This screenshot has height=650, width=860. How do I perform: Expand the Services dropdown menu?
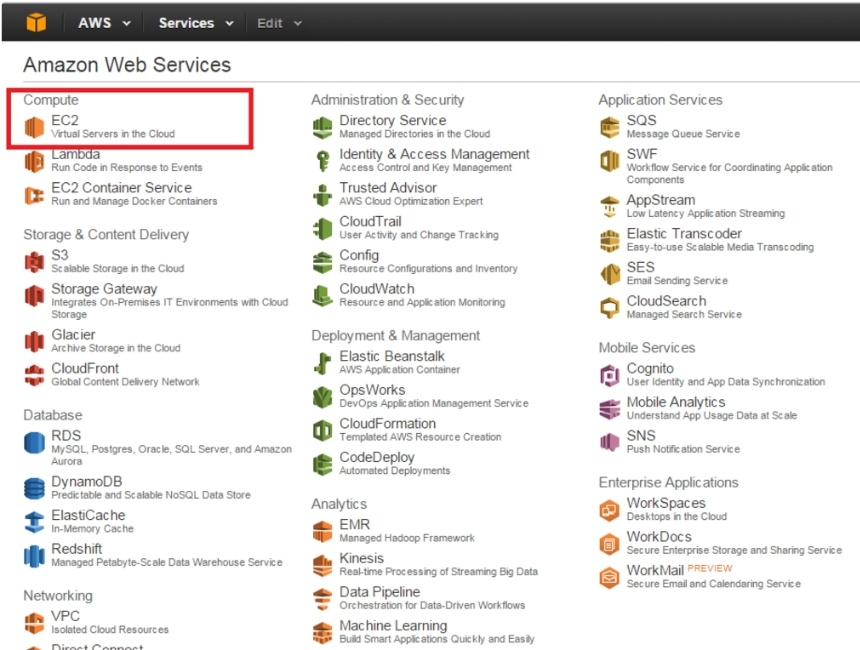tap(196, 23)
